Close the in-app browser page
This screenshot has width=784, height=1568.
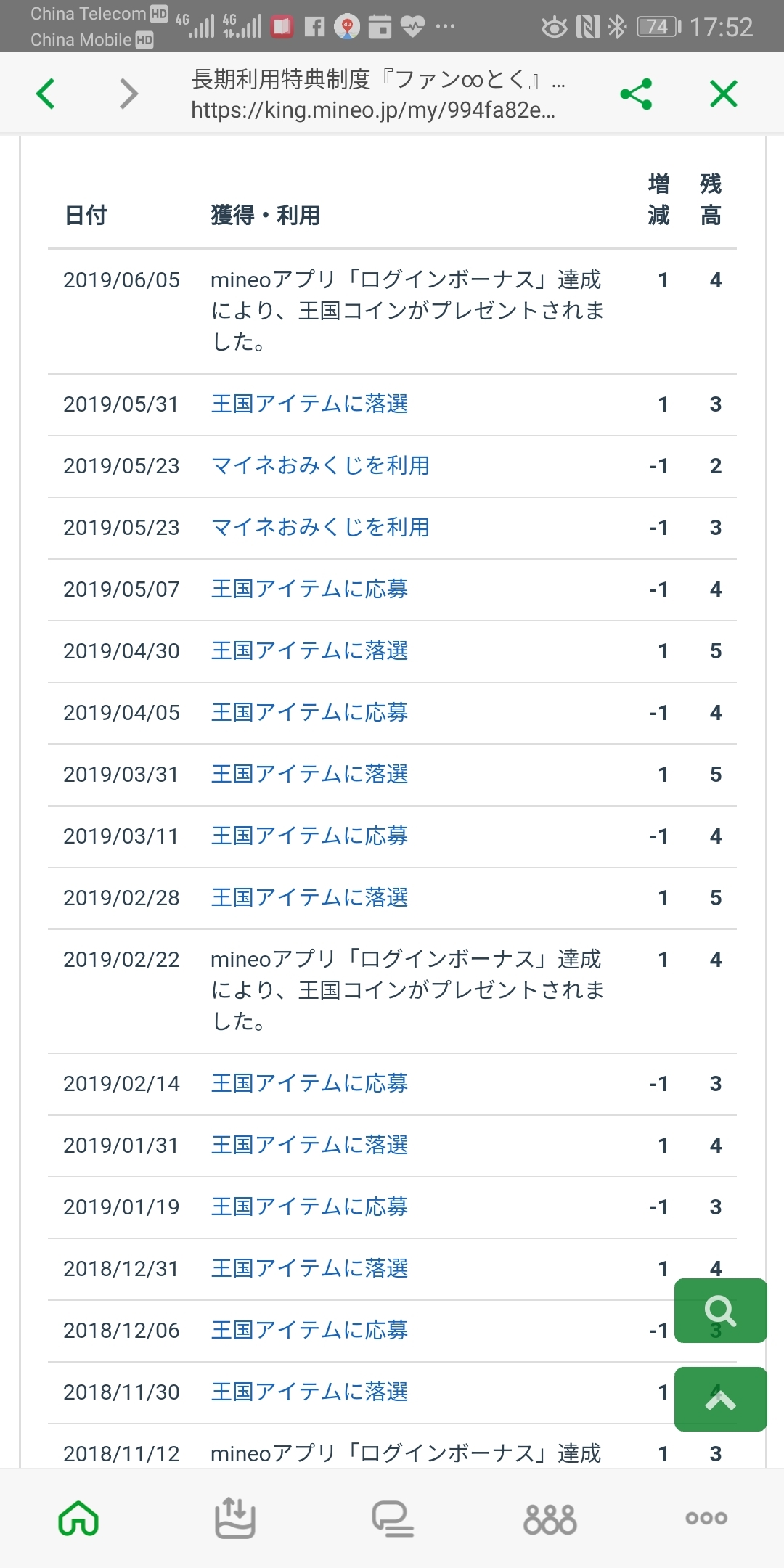(x=723, y=94)
